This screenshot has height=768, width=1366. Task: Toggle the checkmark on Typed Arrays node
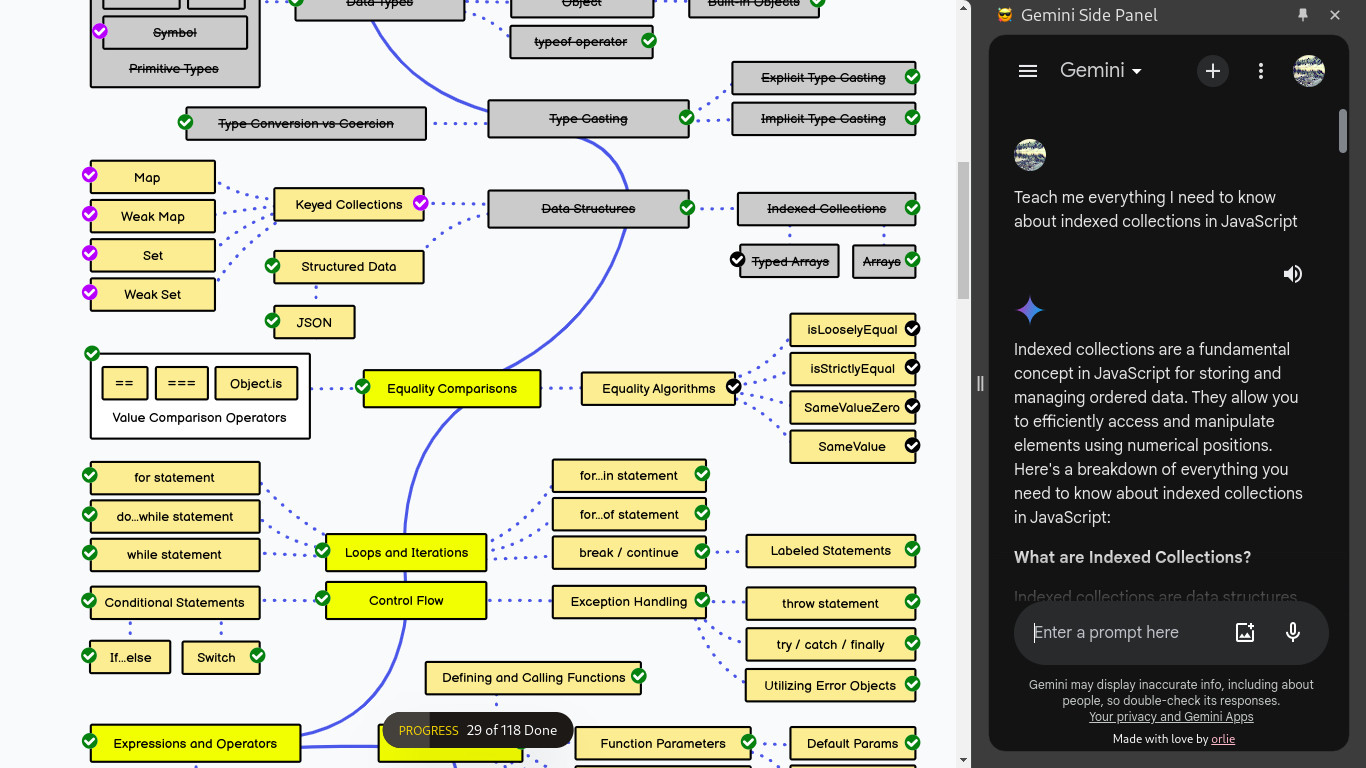pyautogui.click(x=738, y=260)
